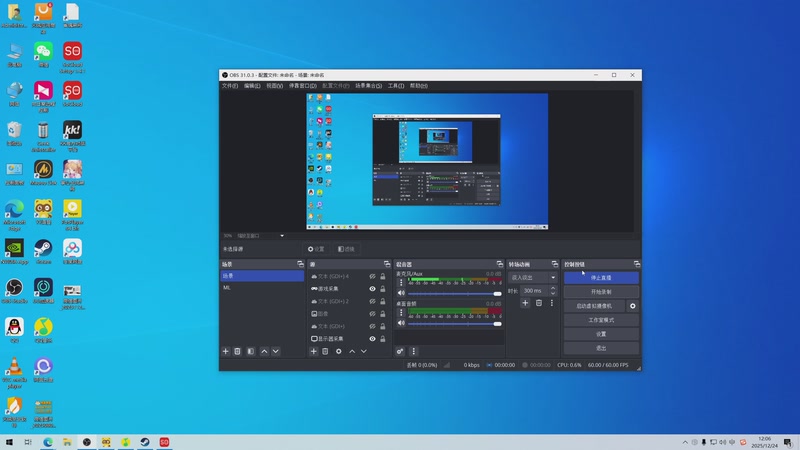Open Microsoft Edge from taskbar

coord(47,442)
